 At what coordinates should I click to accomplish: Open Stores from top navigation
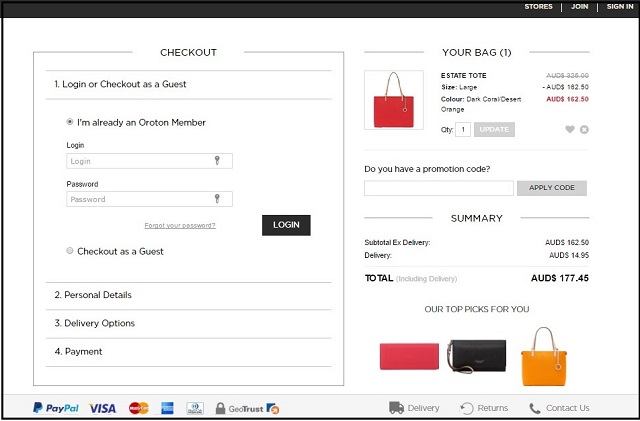tap(538, 7)
